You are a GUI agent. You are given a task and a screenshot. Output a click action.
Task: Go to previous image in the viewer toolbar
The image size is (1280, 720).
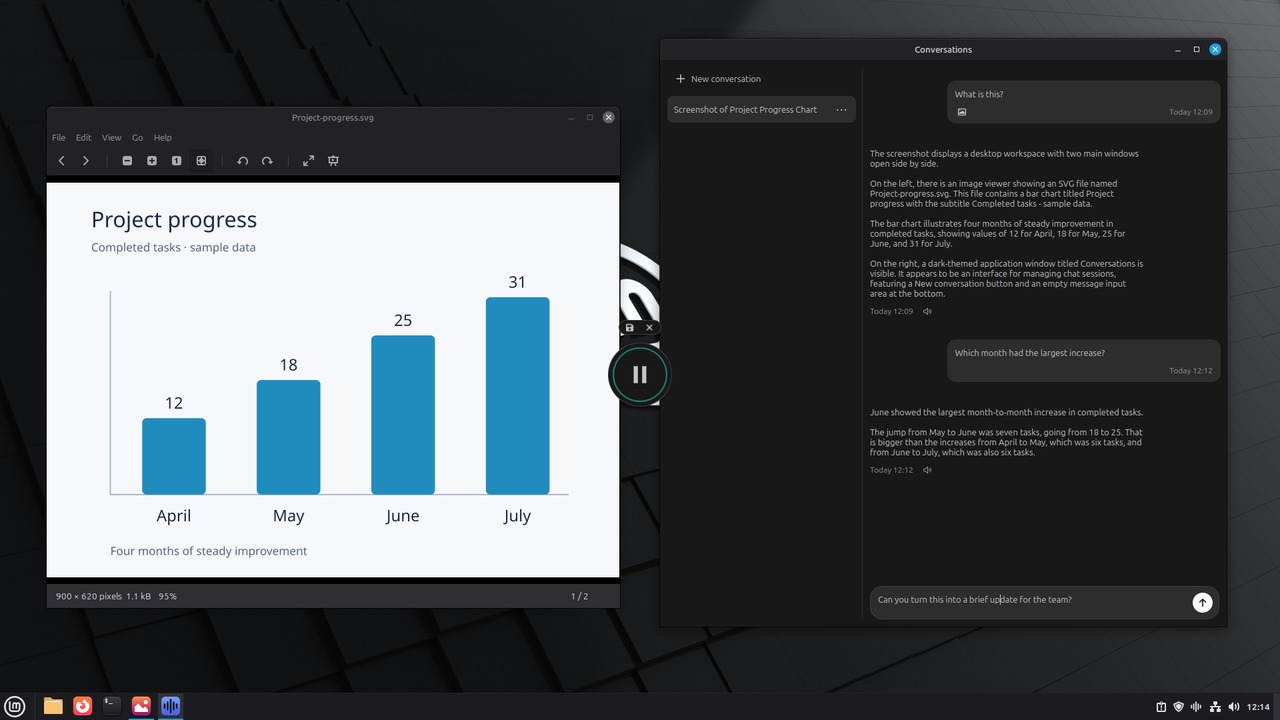pos(62,161)
